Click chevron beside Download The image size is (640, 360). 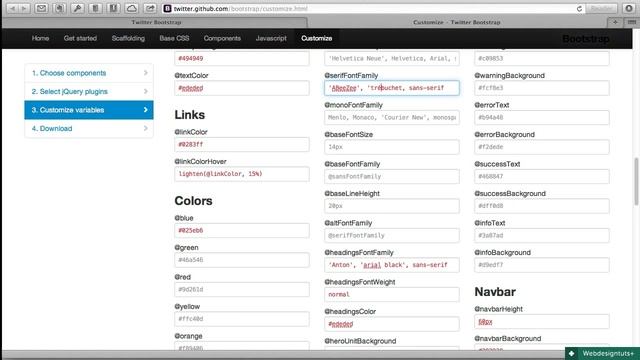click(146, 128)
